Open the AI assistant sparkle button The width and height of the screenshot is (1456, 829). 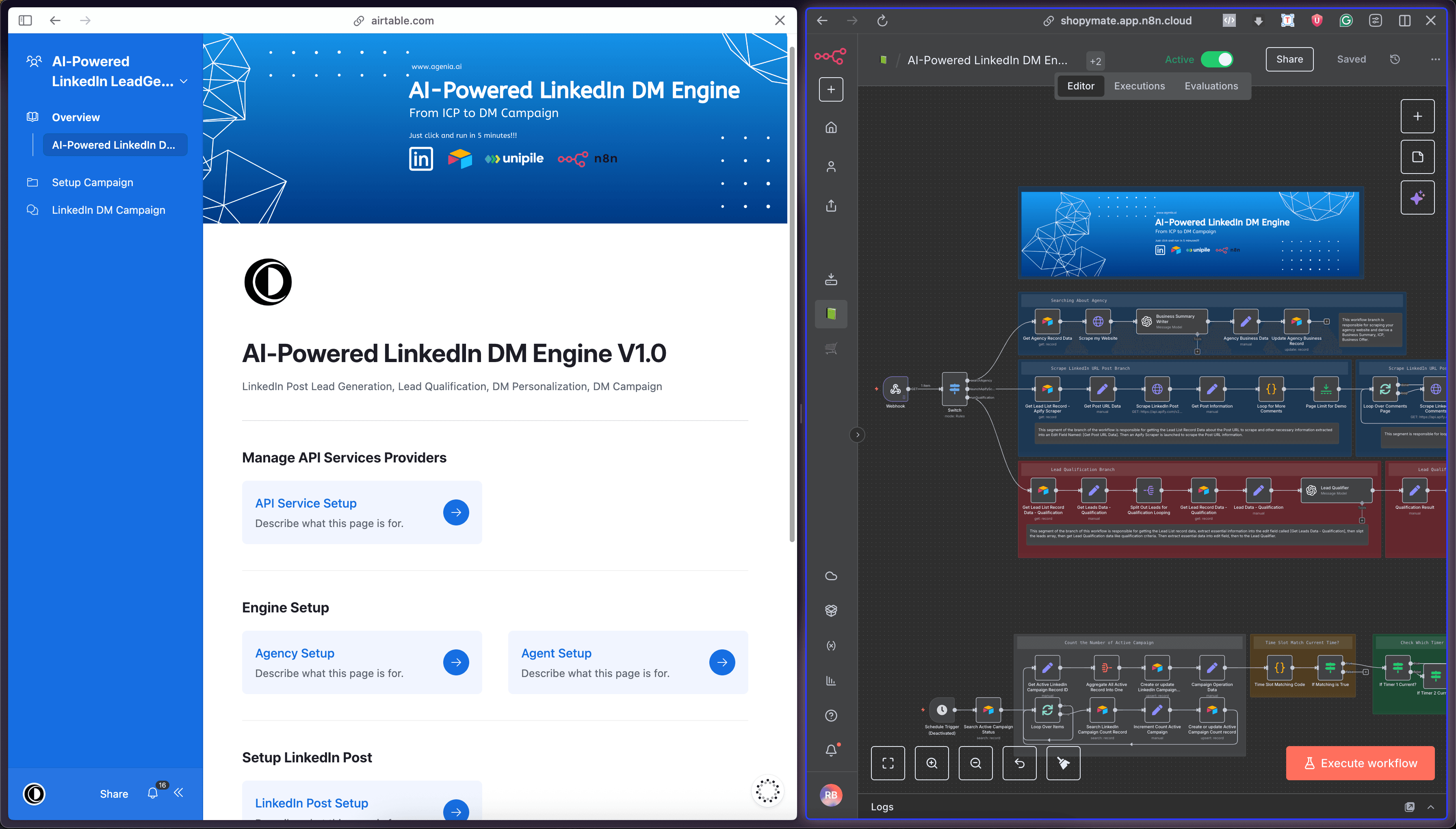click(x=1417, y=197)
